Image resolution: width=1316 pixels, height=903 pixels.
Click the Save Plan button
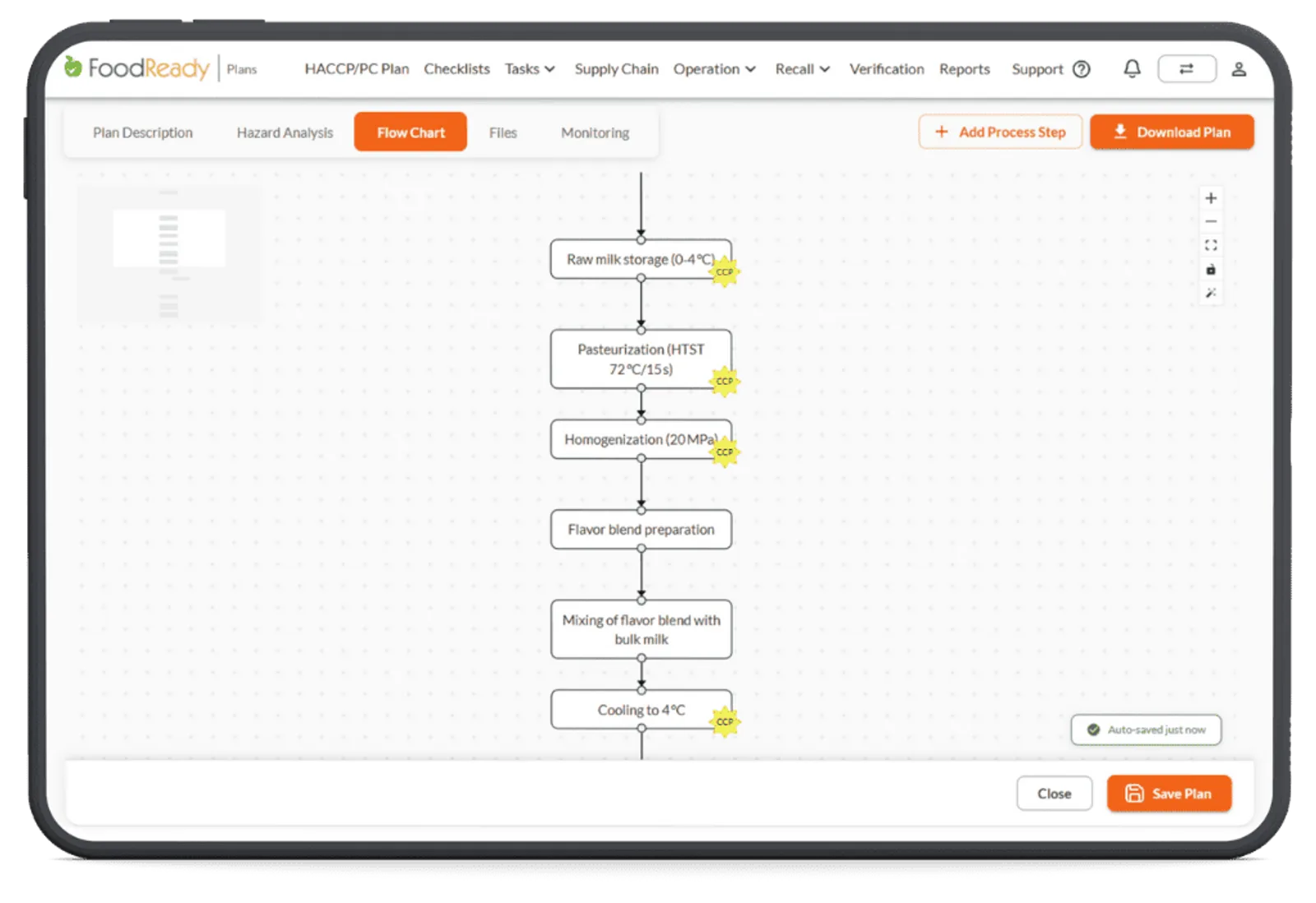(1169, 794)
